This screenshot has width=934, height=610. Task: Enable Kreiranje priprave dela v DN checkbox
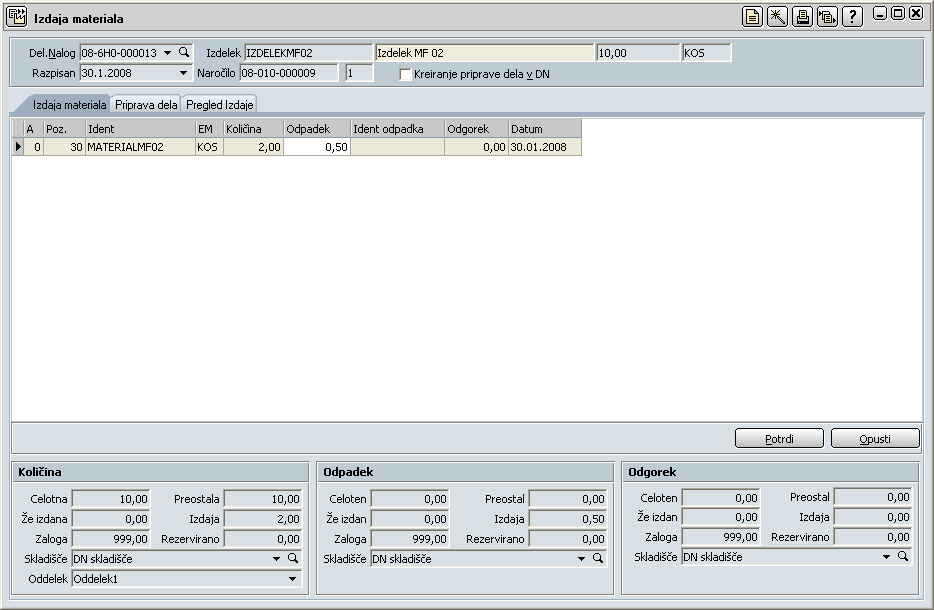405,74
